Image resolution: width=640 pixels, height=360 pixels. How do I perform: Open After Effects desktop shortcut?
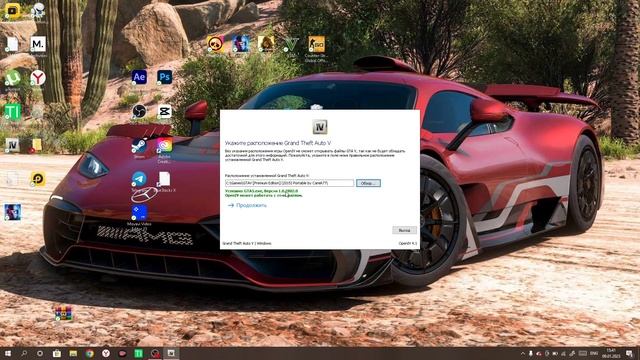pyautogui.click(x=139, y=77)
